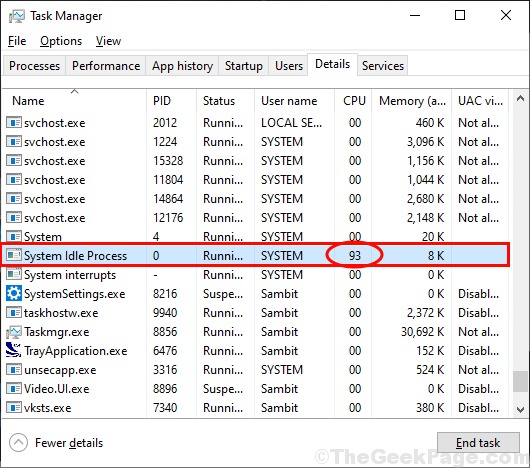
Task: Sort by the UAC virtualization column header
Action: tap(480, 101)
